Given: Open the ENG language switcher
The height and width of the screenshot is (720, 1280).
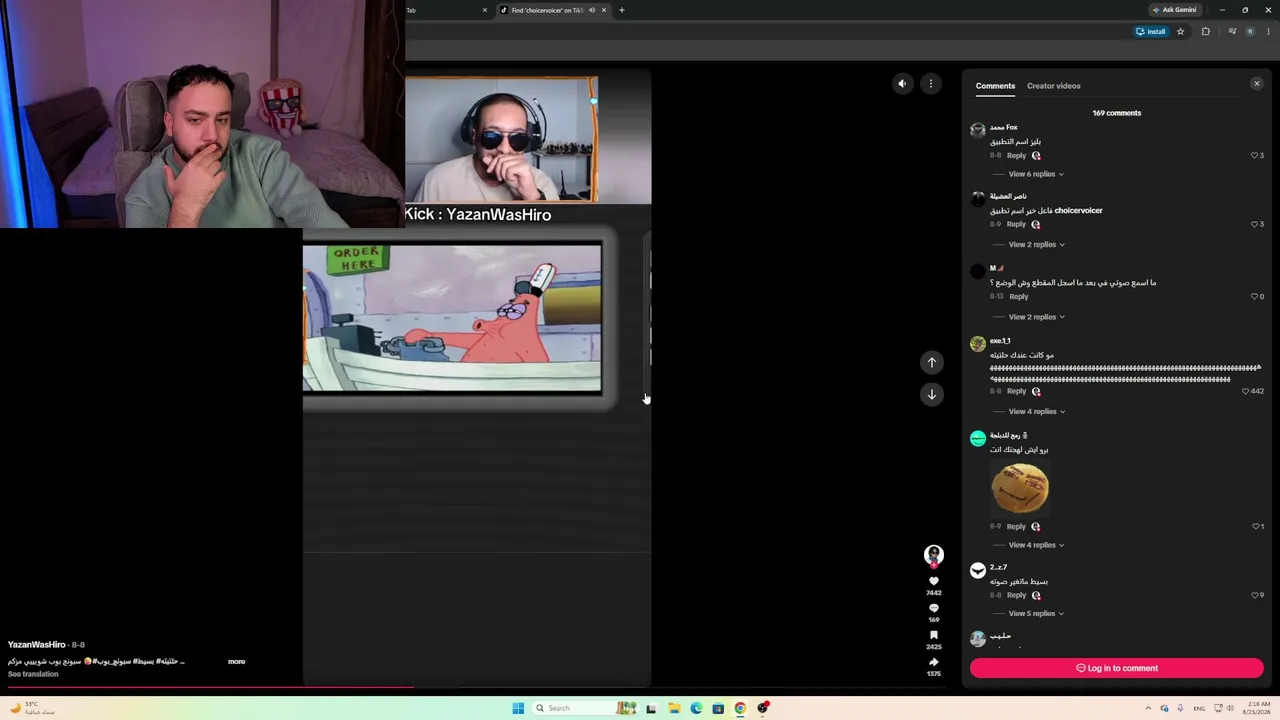Looking at the screenshot, I should pyautogui.click(x=1199, y=708).
